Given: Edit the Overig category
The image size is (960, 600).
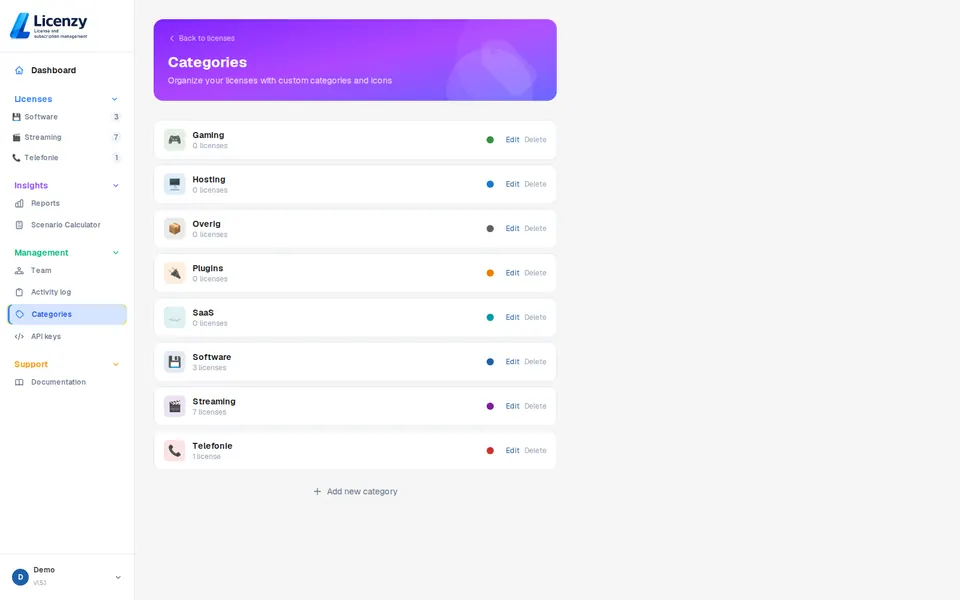Looking at the screenshot, I should click(512, 228).
